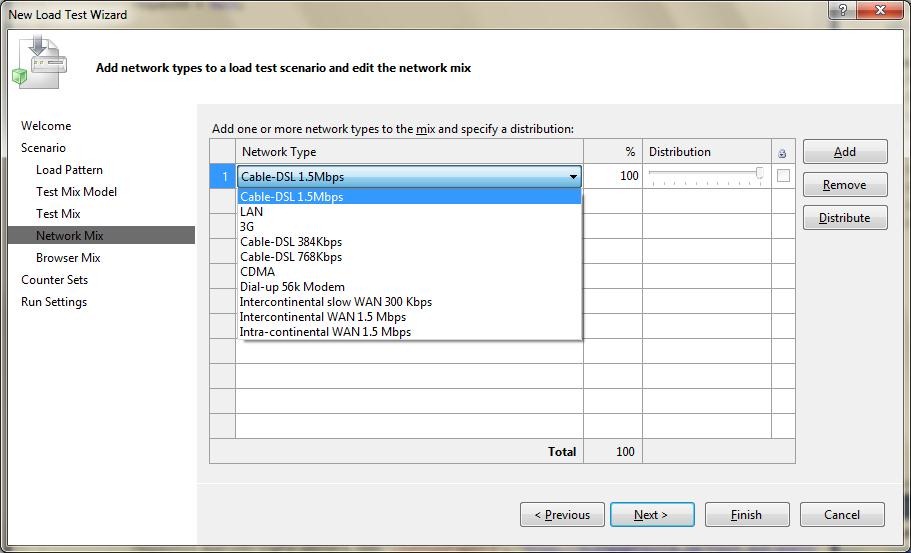This screenshot has width=911, height=553.
Task: Click Finish to complete the wizard
Action: [747, 515]
